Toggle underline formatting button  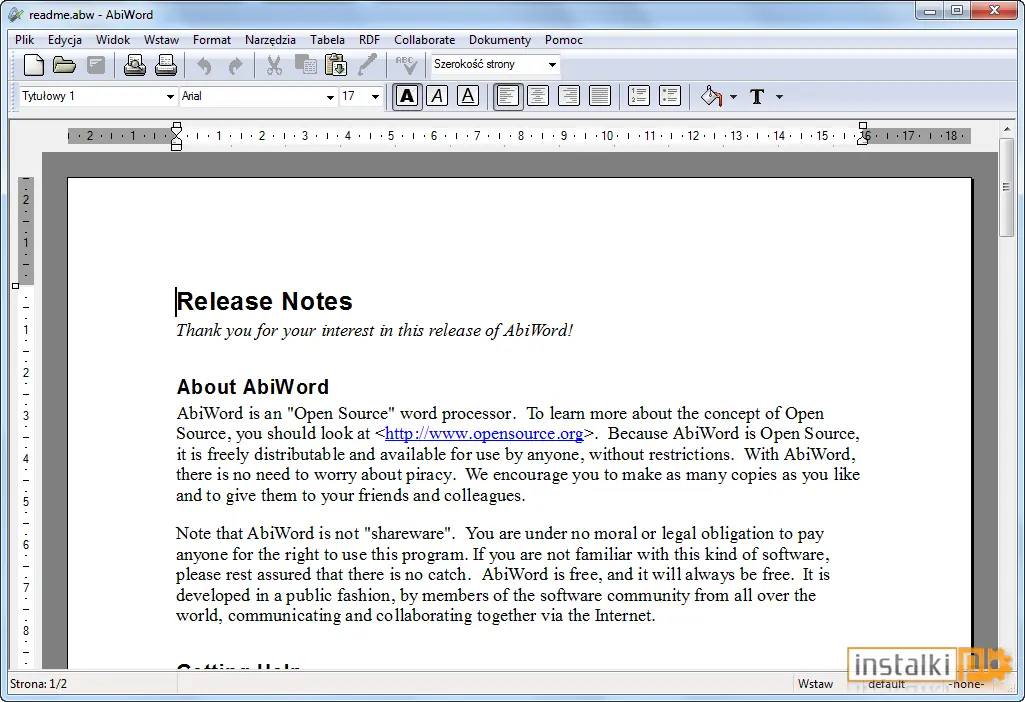click(467, 96)
